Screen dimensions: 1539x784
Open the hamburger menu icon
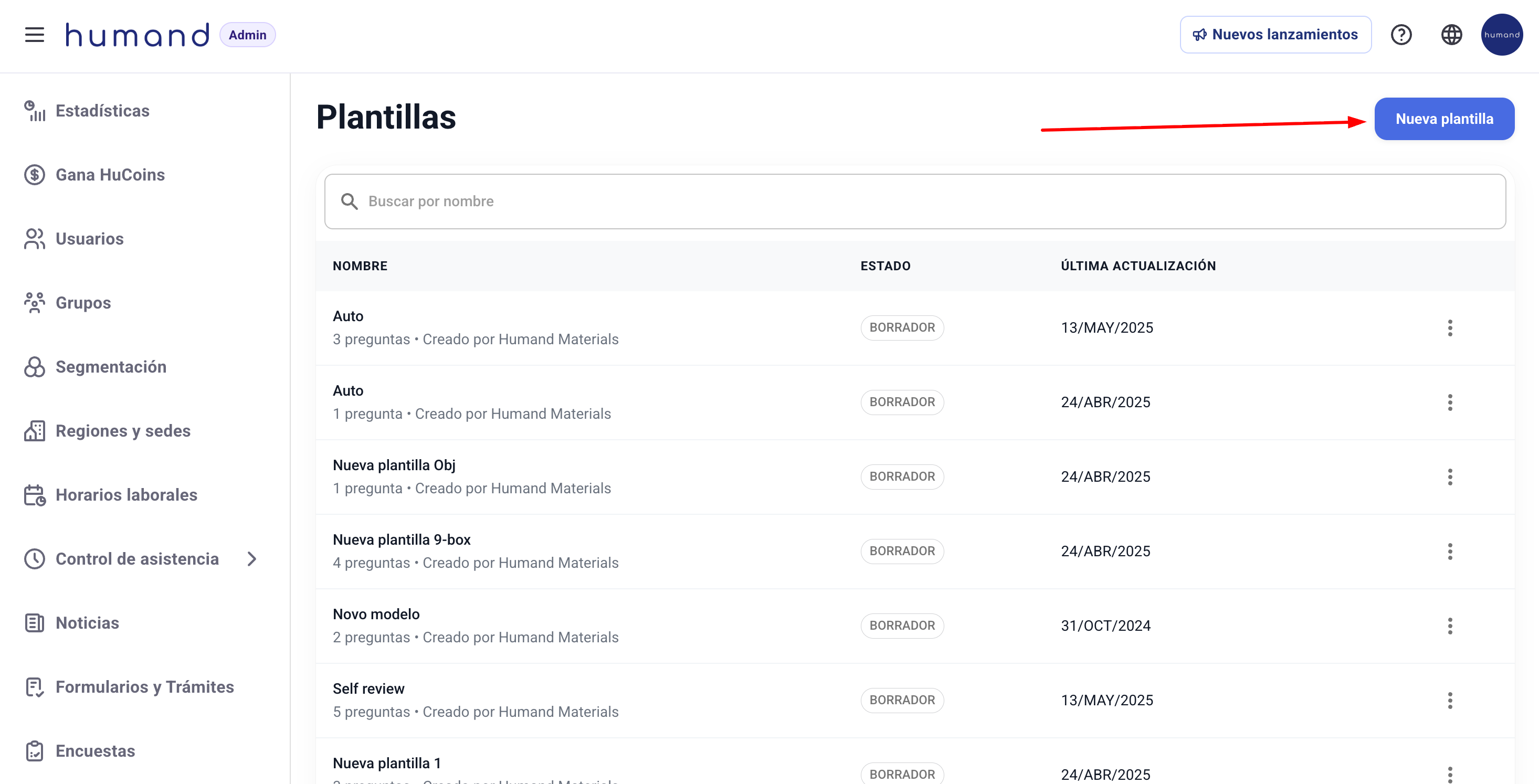[x=35, y=35]
